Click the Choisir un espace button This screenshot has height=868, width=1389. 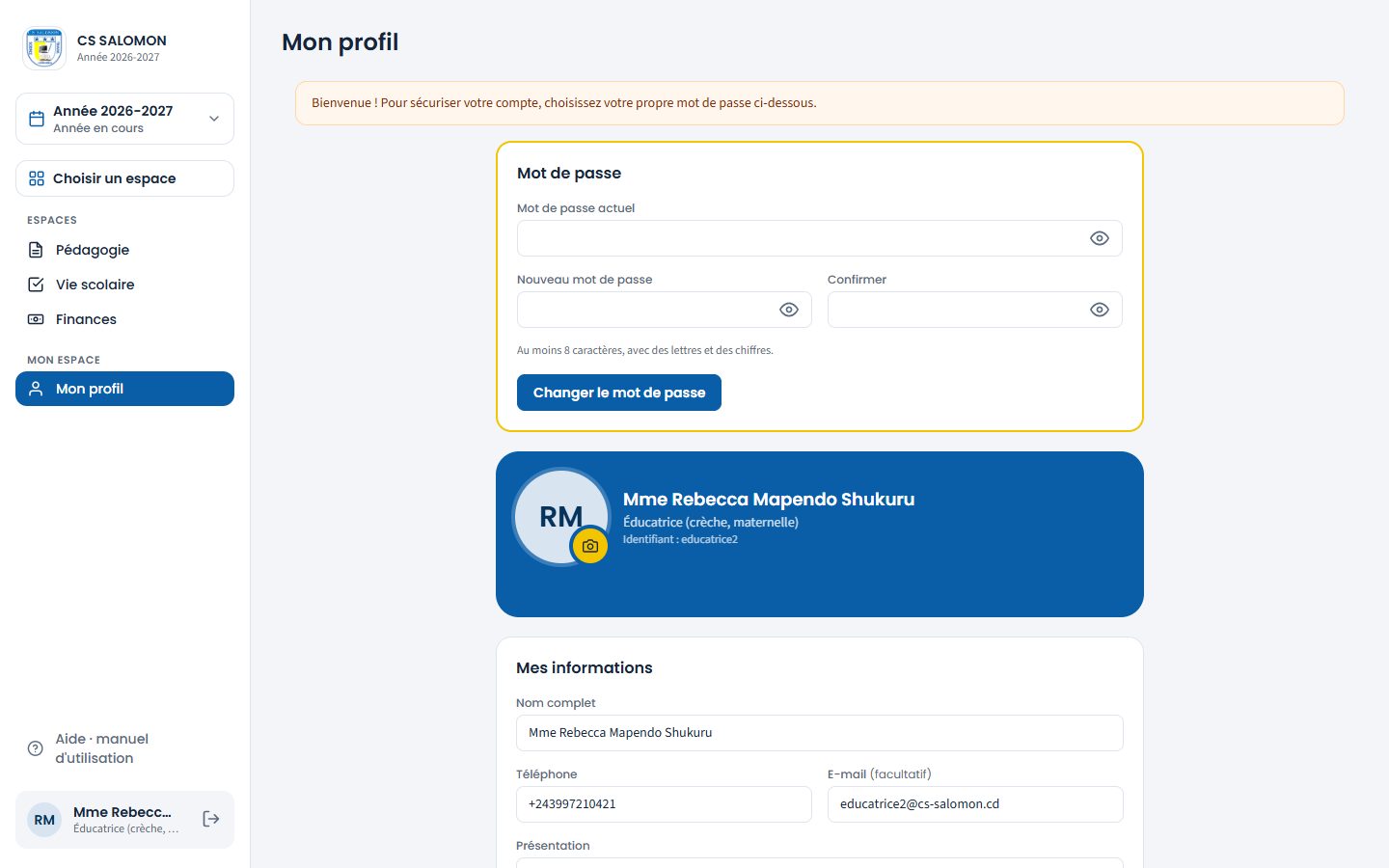124,178
